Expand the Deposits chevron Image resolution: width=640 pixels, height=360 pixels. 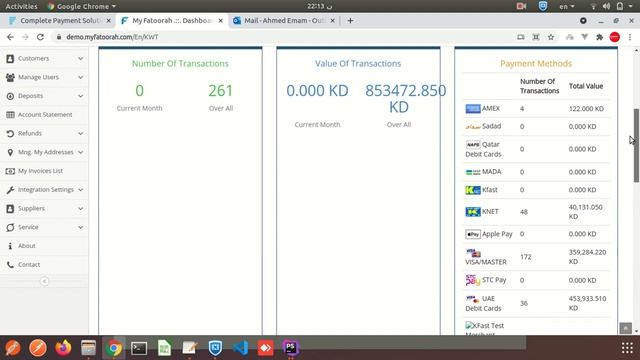coord(80,96)
